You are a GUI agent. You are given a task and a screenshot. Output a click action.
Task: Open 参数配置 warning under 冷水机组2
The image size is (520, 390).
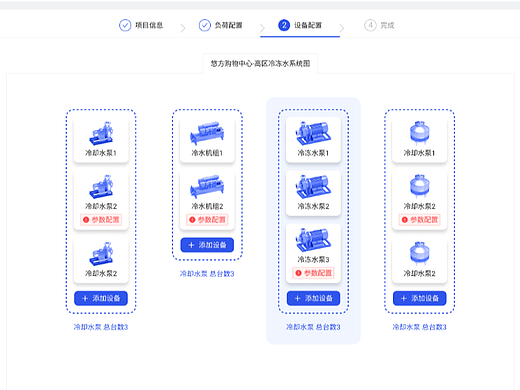coord(207,220)
